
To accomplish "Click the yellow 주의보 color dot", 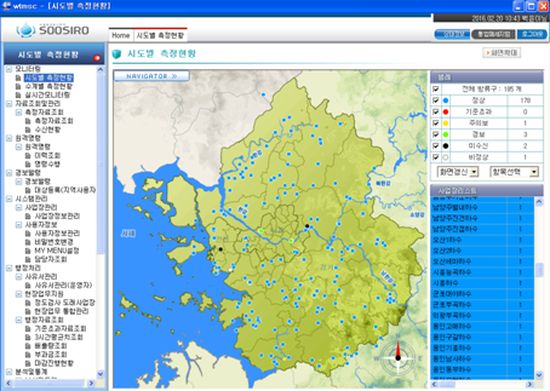I will [x=446, y=123].
